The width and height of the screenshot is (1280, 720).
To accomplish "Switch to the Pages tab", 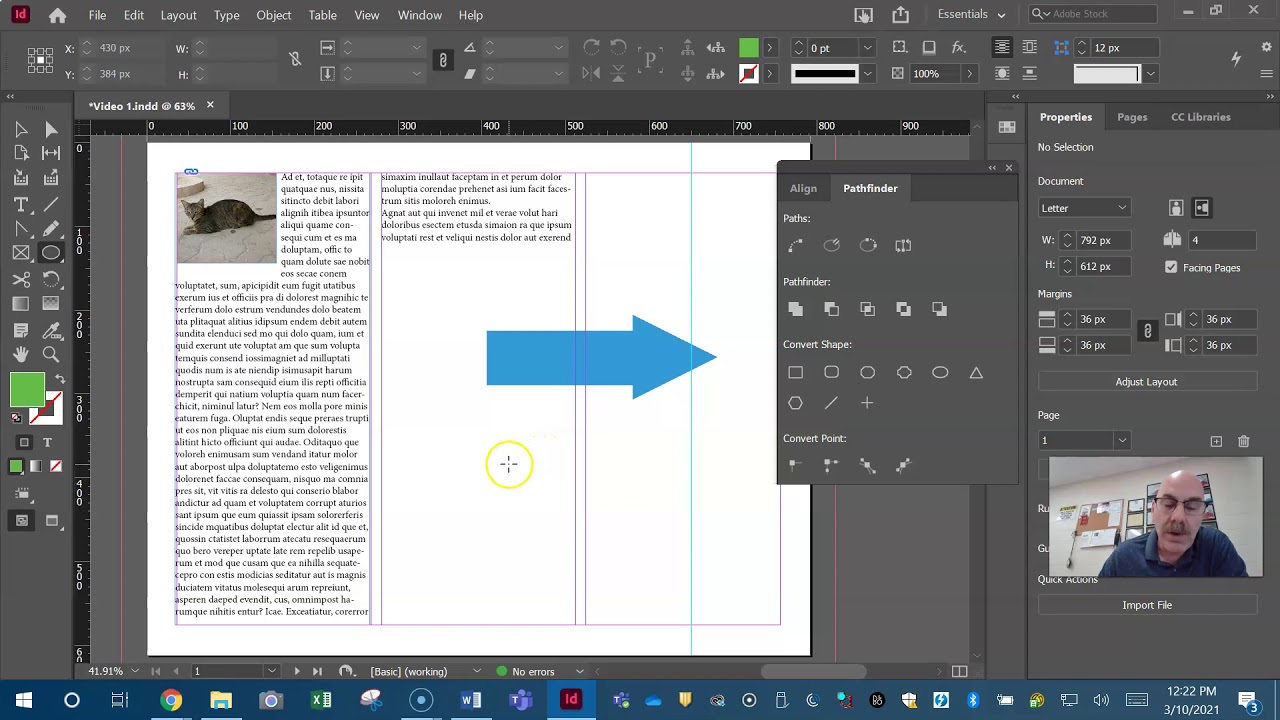I will coord(1132,117).
